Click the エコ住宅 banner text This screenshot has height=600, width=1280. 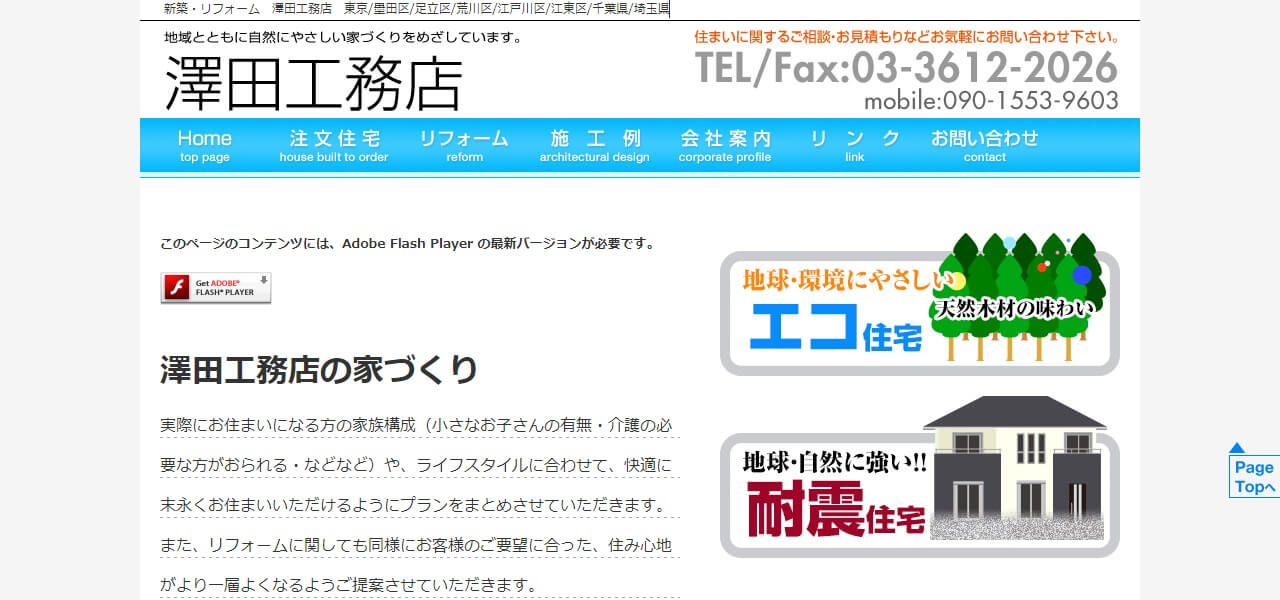click(x=835, y=327)
